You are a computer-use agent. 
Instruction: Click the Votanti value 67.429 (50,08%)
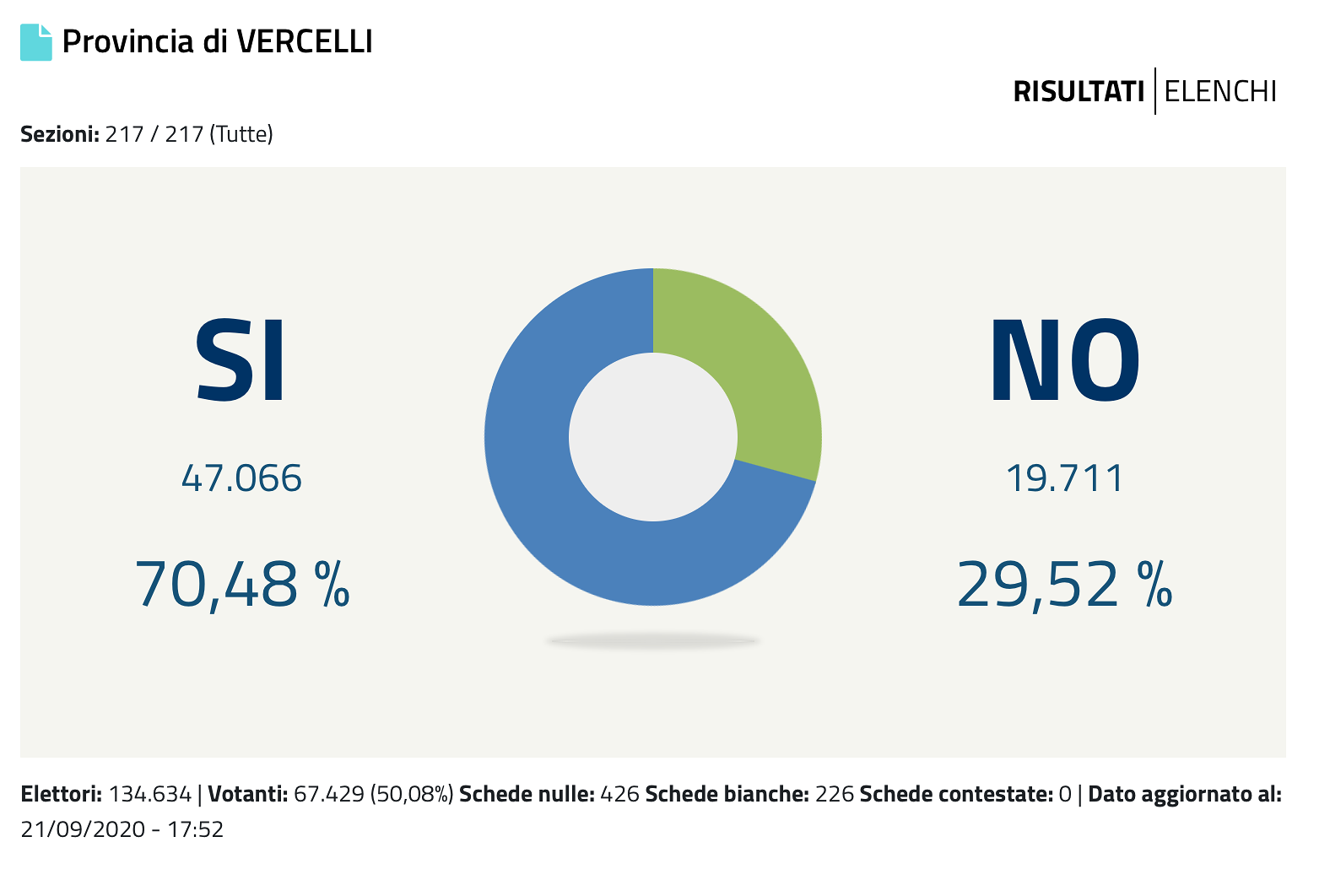[373, 794]
